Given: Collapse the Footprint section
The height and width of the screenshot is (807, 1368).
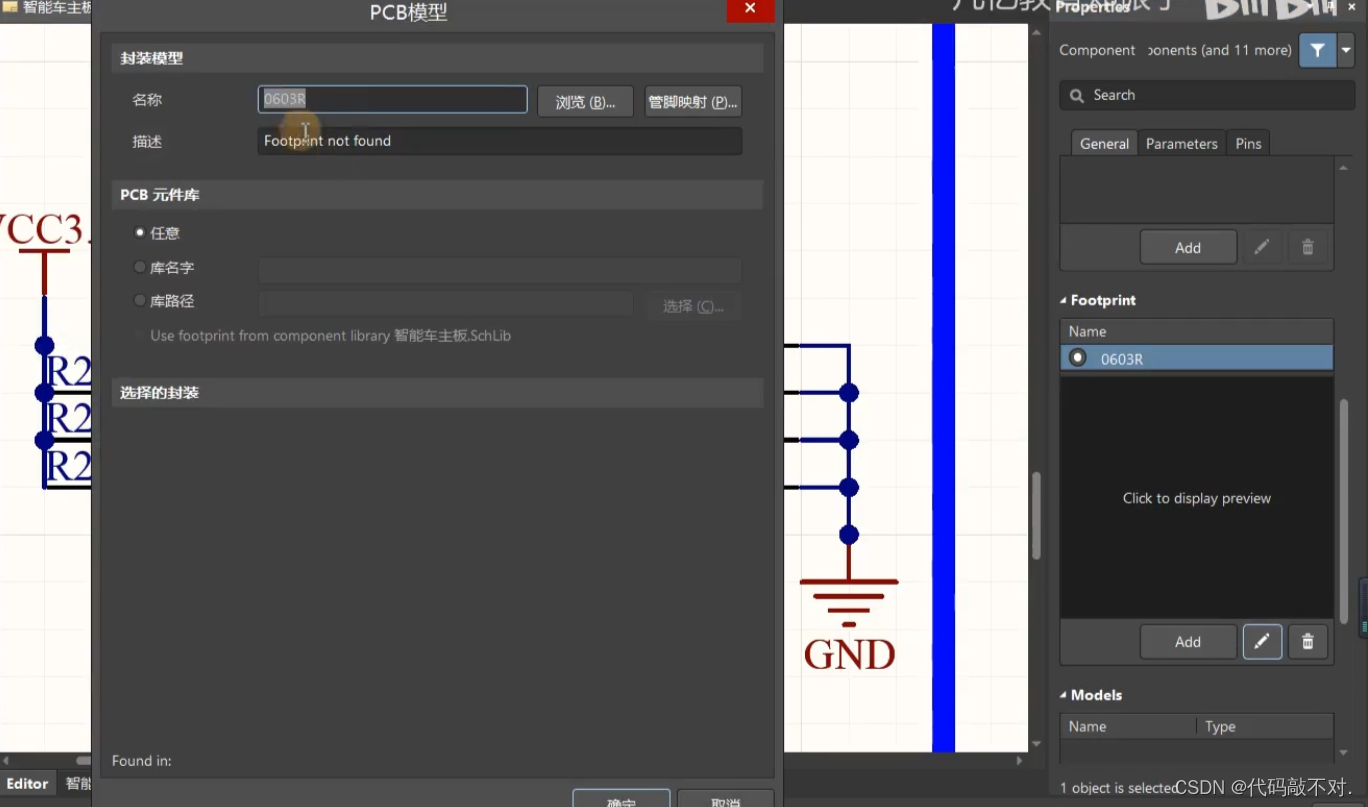Looking at the screenshot, I should [x=1063, y=301].
